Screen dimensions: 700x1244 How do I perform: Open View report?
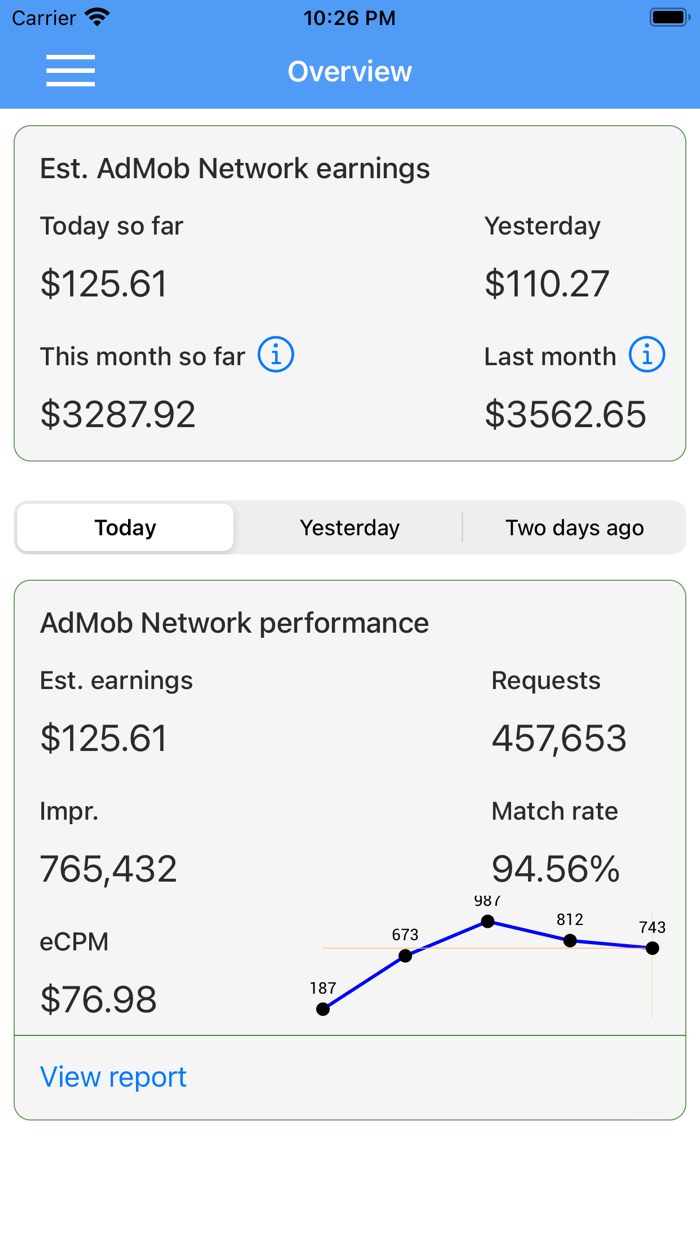(x=112, y=1077)
